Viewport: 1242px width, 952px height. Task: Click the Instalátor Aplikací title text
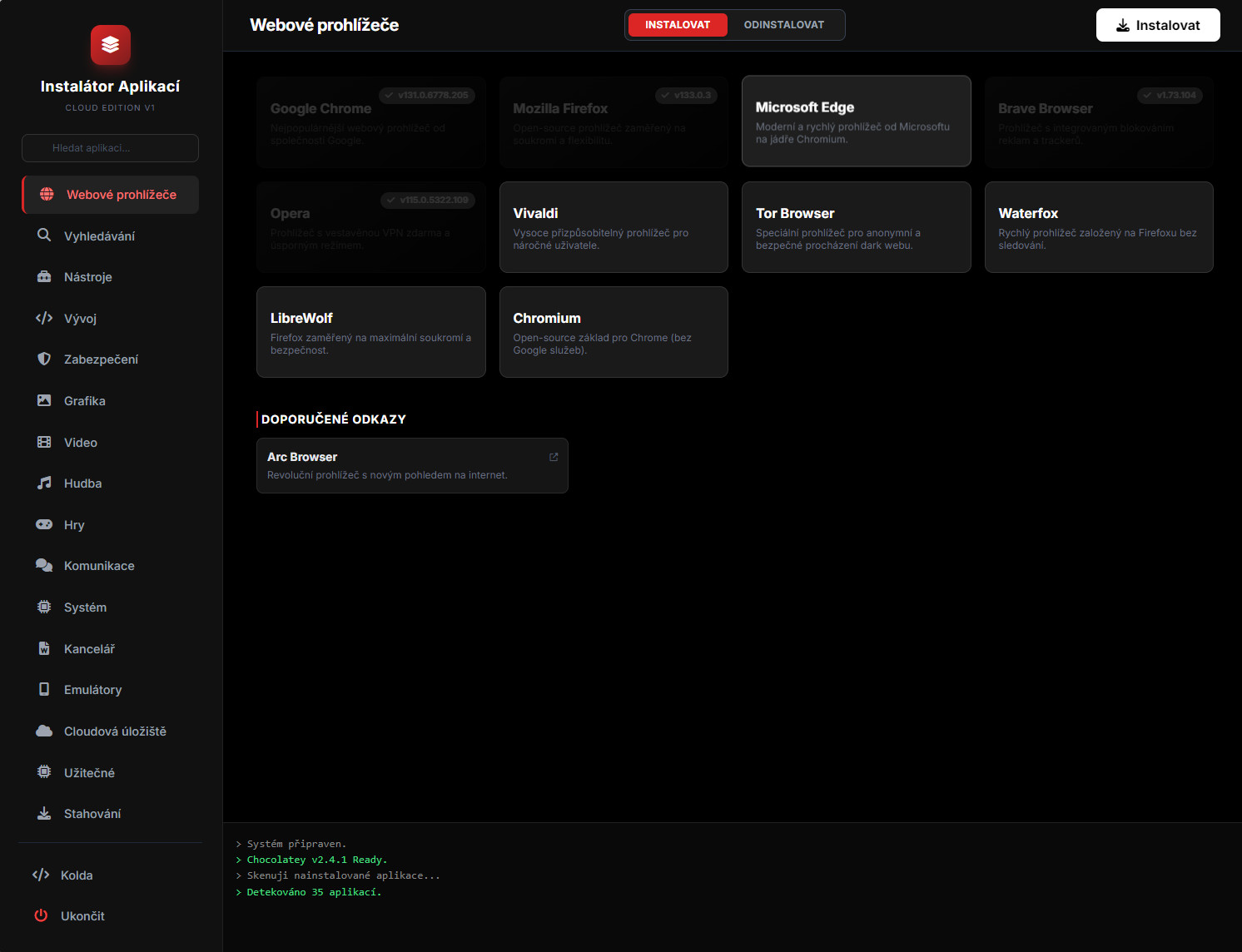click(110, 87)
